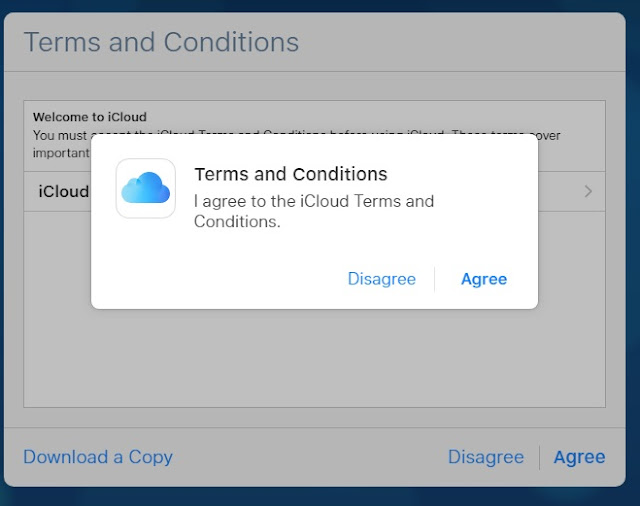
Task: Click the dark blue backdrop outside panel
Action: click(x=318, y=497)
